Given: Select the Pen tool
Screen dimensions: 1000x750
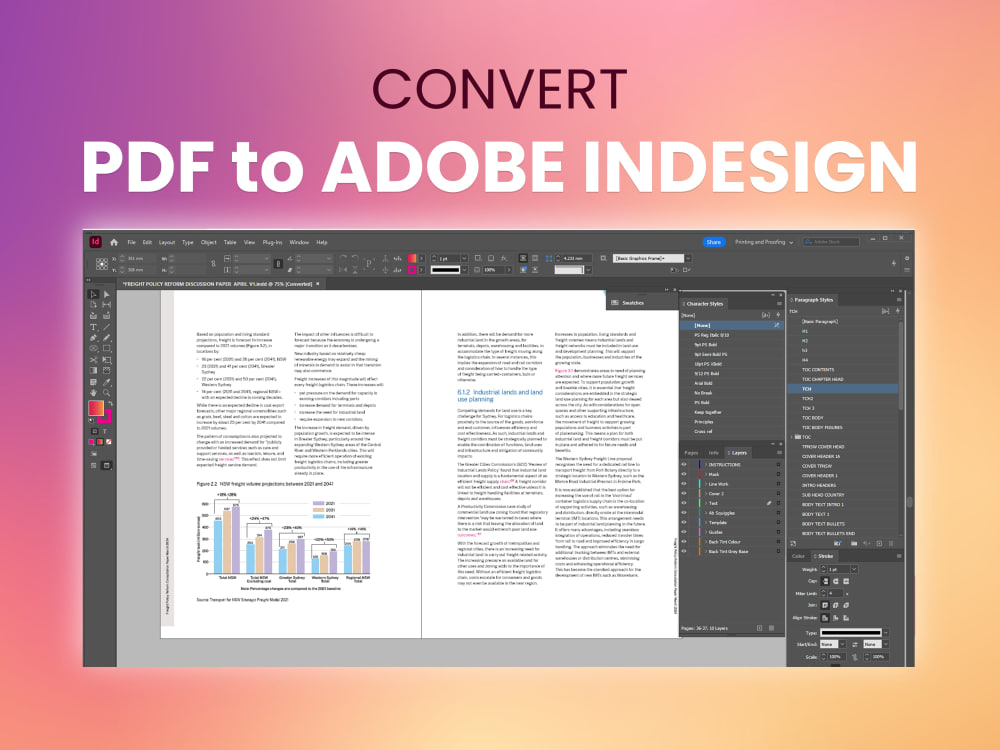Looking at the screenshot, I should pos(93,337).
